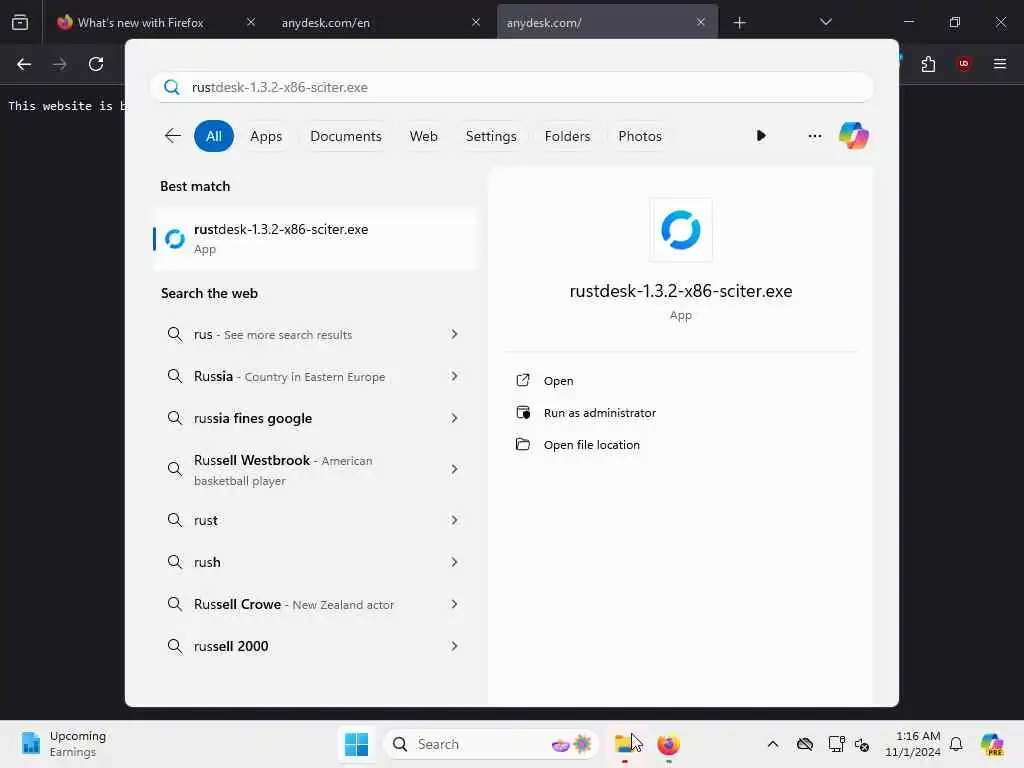Reload the page in Firefox

click(96, 64)
